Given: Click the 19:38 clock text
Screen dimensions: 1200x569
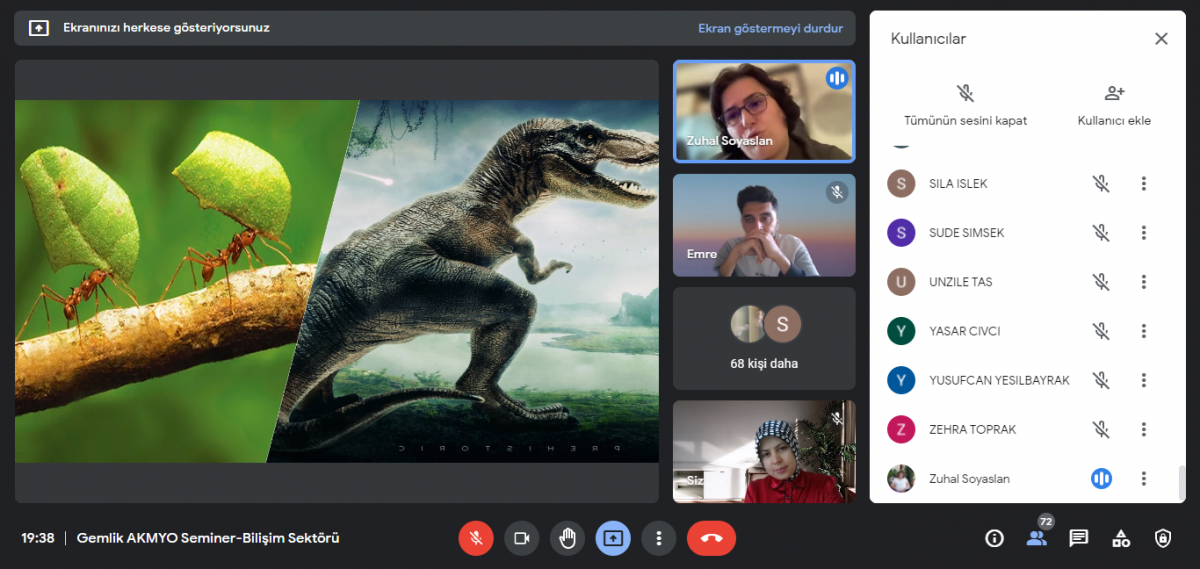Looking at the screenshot, I should point(38,538).
